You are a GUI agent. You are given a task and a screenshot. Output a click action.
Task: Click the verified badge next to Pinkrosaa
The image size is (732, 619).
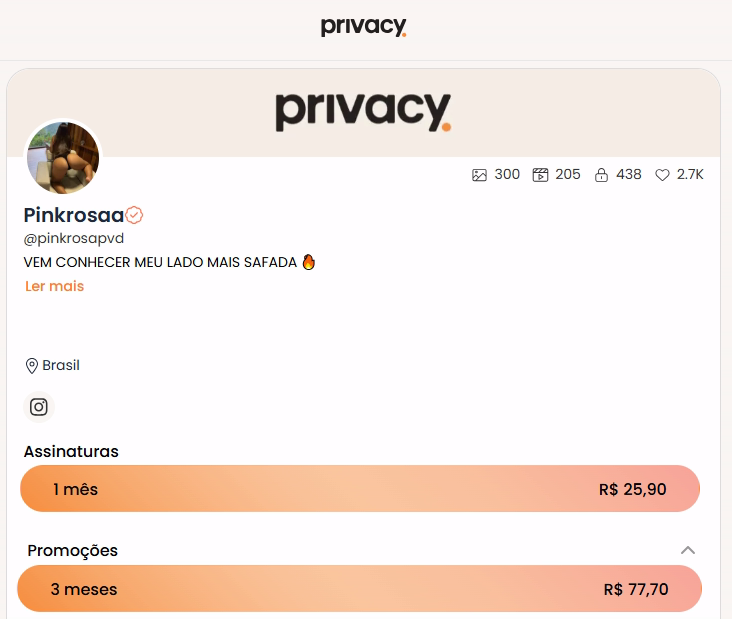pos(134,215)
